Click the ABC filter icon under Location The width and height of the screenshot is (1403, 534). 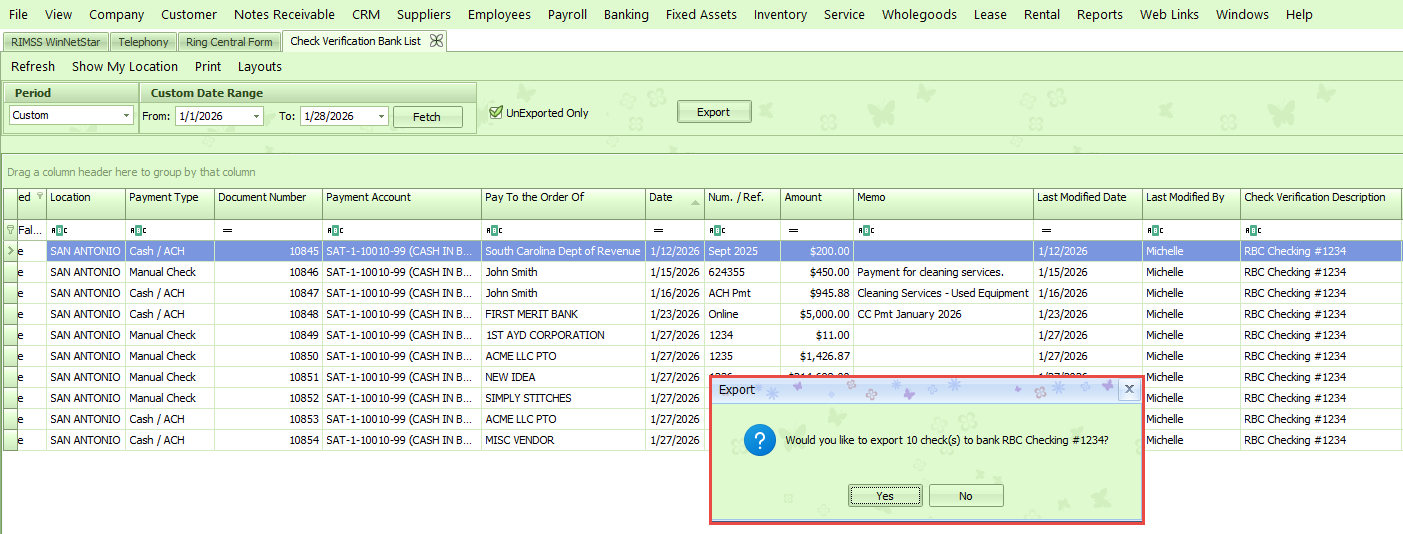pyautogui.click(x=58, y=230)
